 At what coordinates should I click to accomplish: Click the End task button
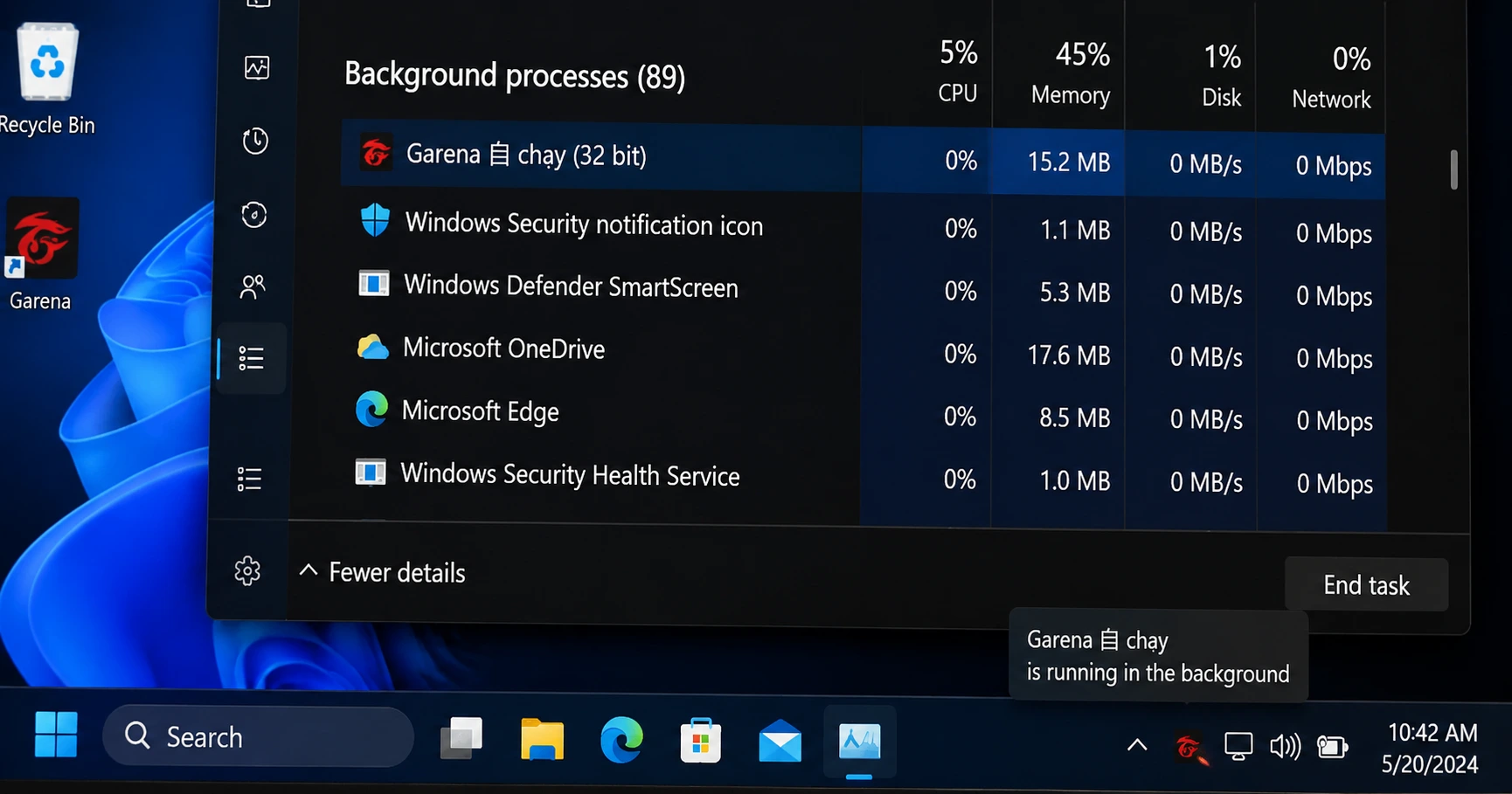coord(1366,584)
